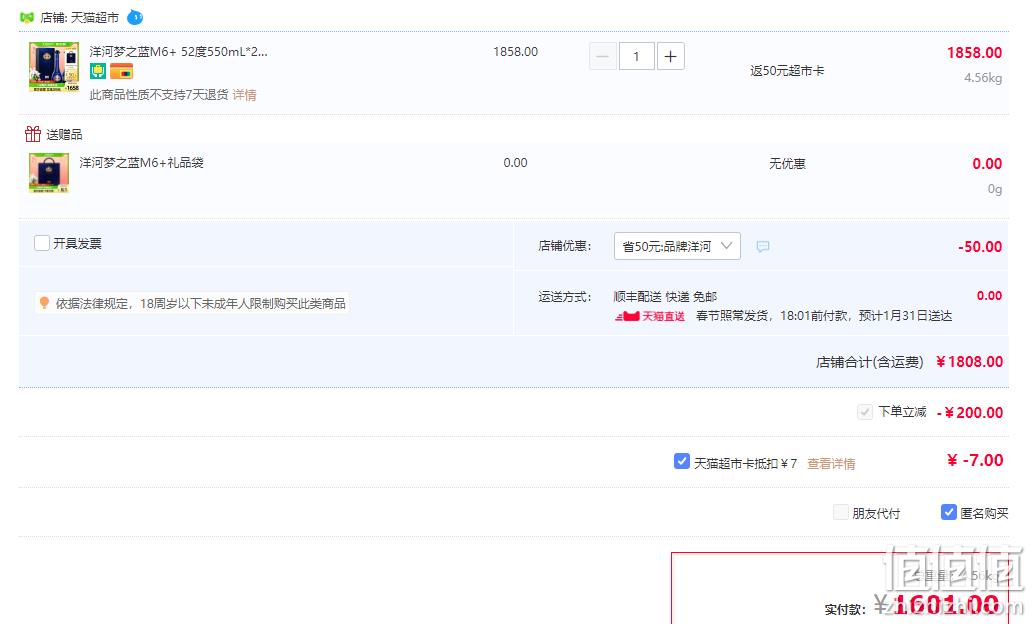1033x624 pixels.
Task: Toggle the 下单立减 checkbox
Action: [865, 412]
